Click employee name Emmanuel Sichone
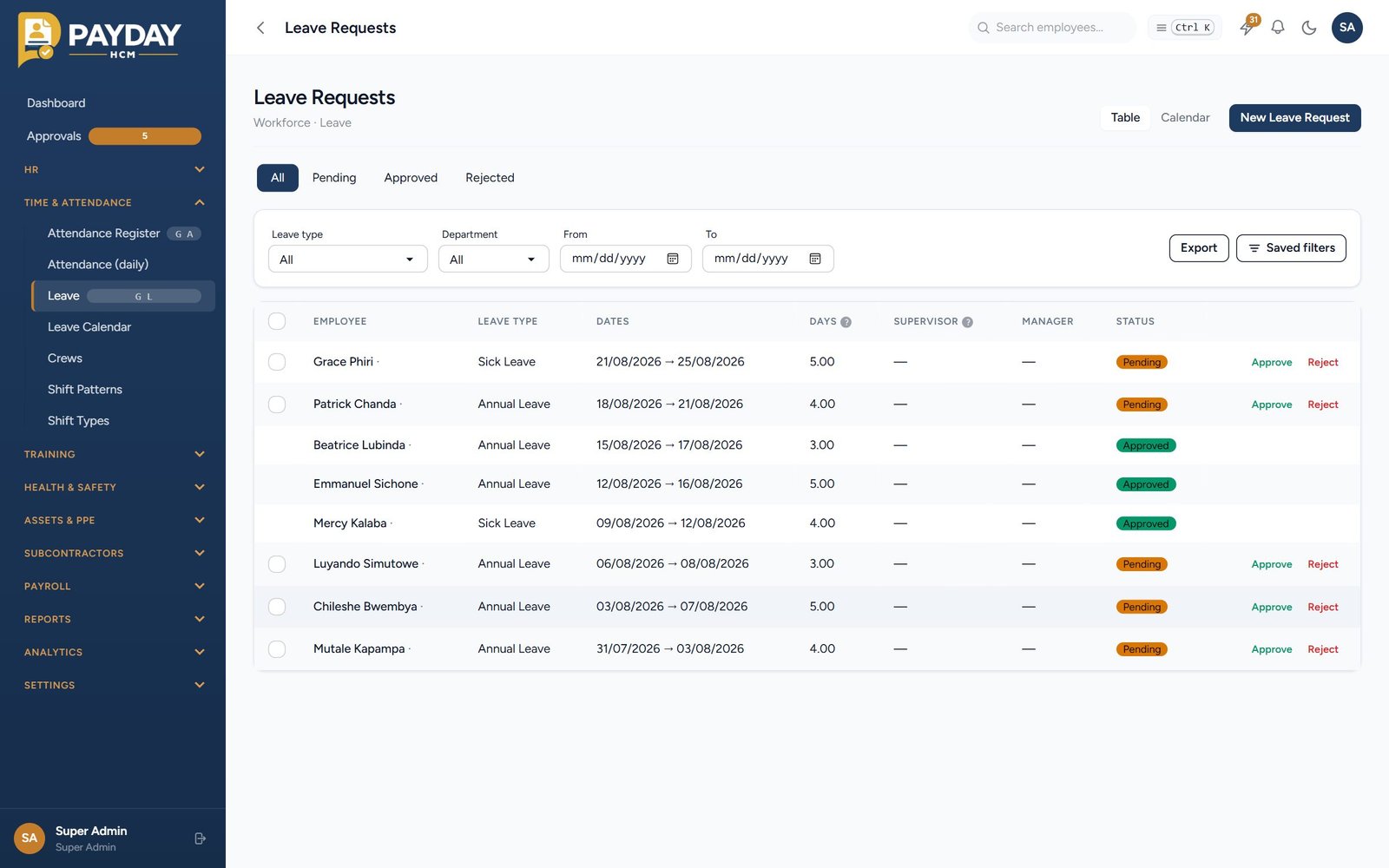Viewport: 1389px width, 868px height. [x=365, y=484]
